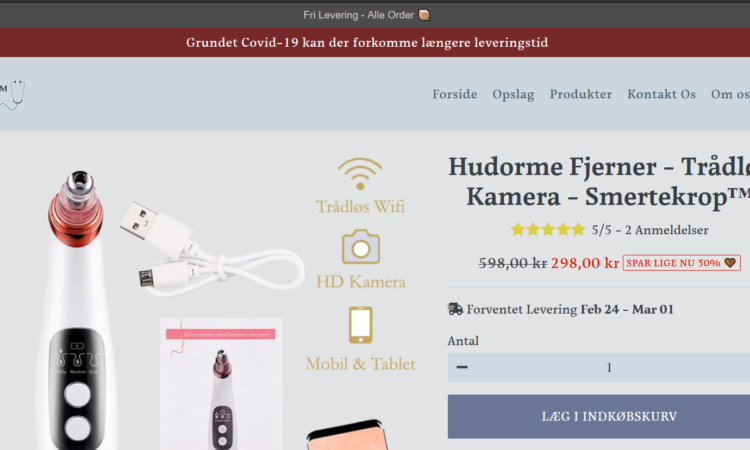Go to the Produkter page
The width and height of the screenshot is (750, 450).
581,94
